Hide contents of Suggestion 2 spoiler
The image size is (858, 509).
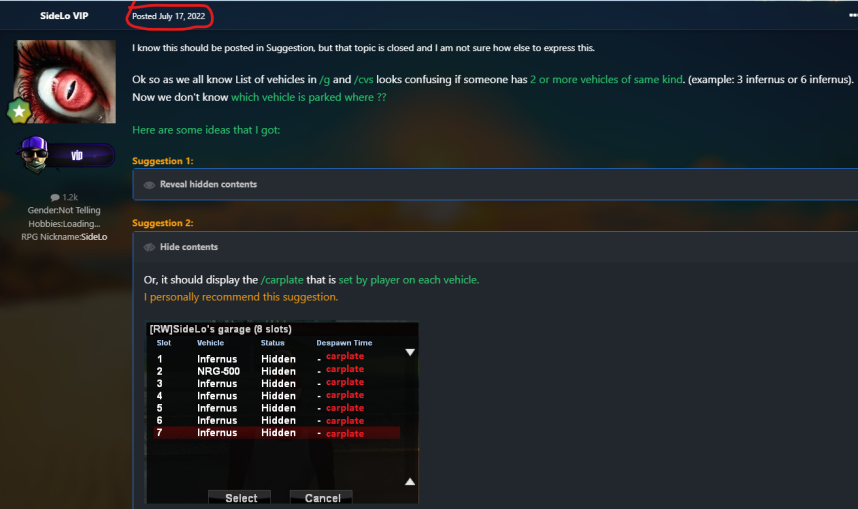pos(189,247)
